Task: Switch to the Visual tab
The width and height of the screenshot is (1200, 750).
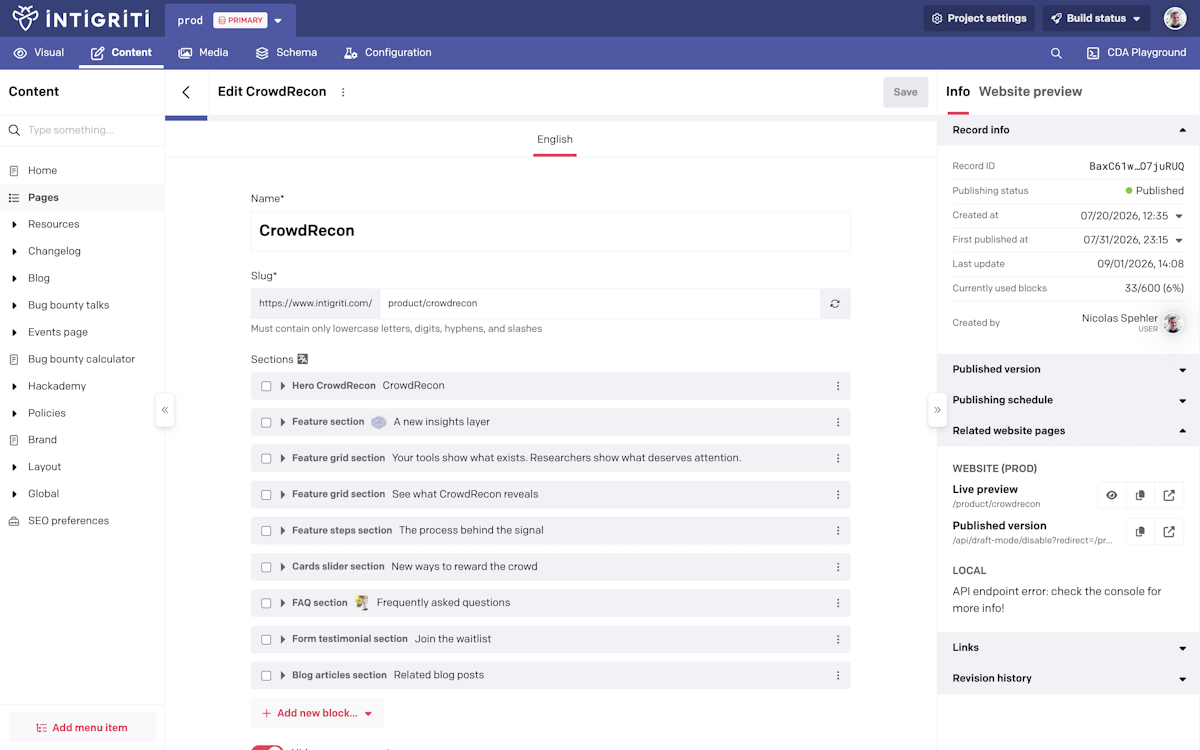Action: pyautogui.click(x=39, y=53)
